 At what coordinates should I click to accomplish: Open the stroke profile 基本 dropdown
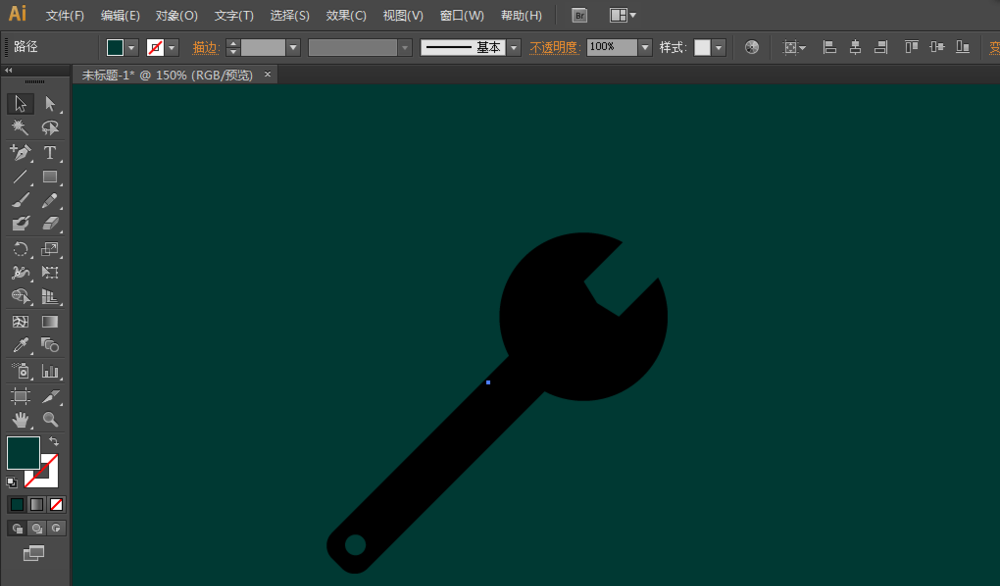coord(514,47)
